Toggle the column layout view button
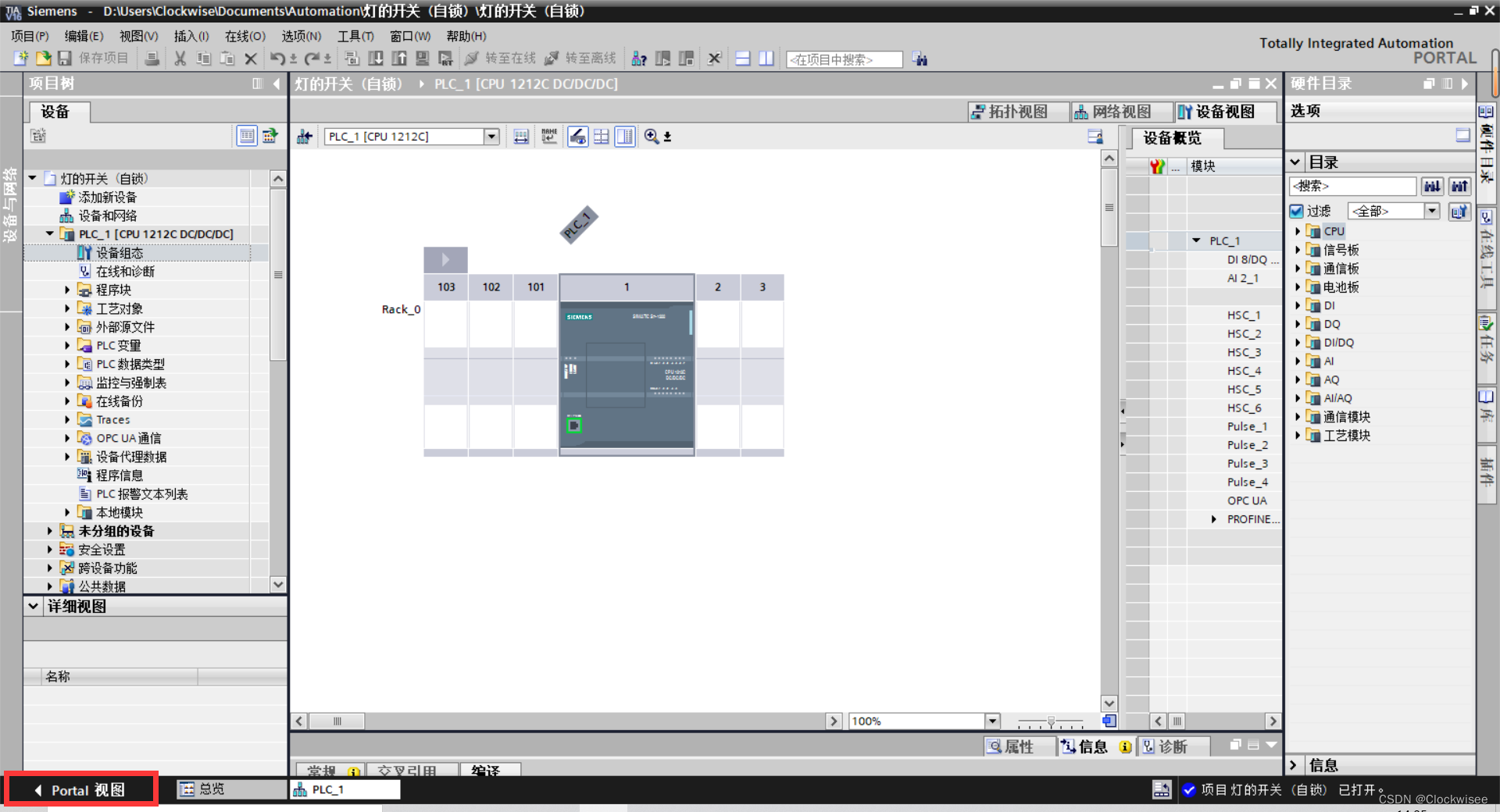Image resolution: width=1500 pixels, height=812 pixels. 625,137
